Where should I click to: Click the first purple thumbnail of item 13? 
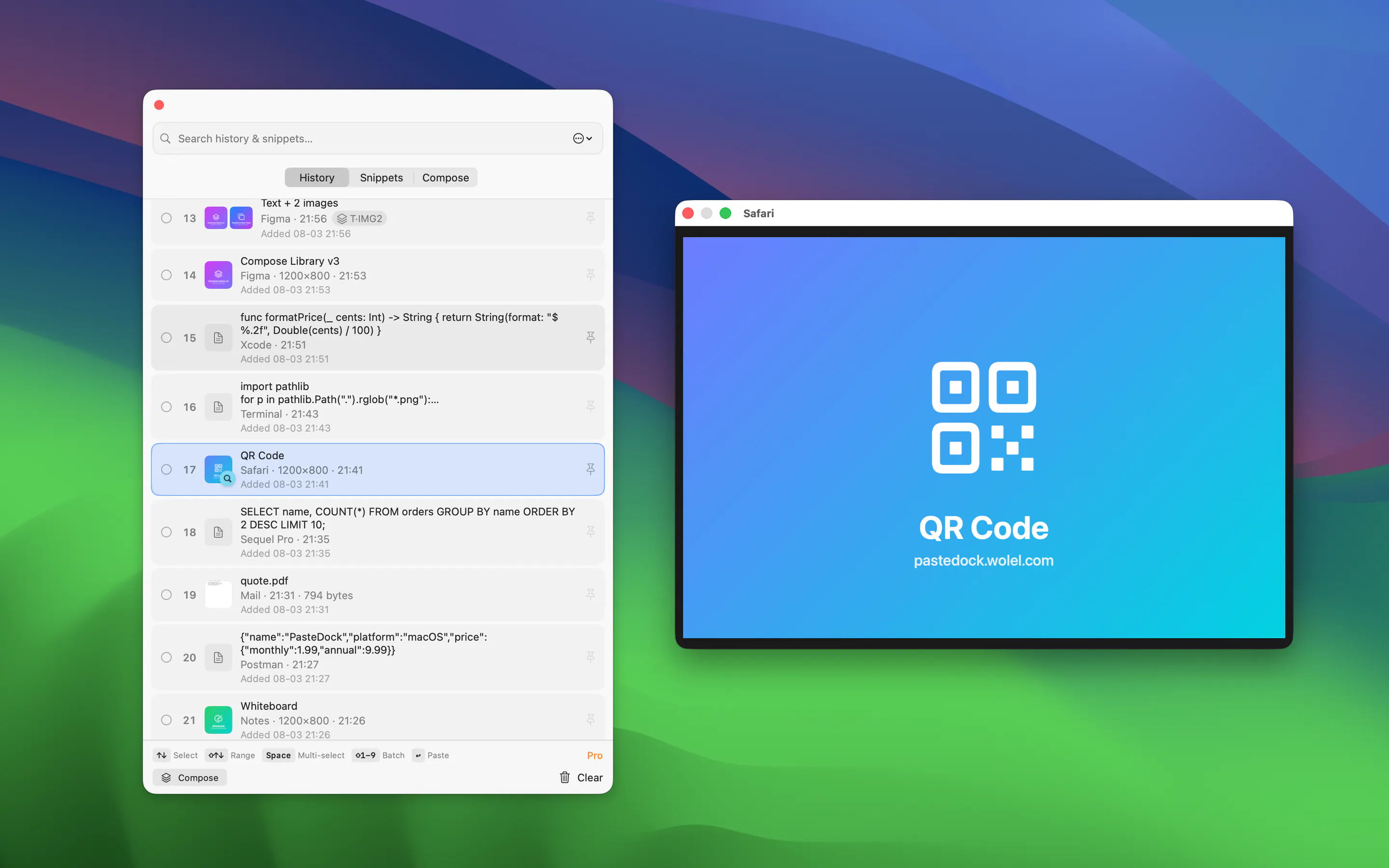(216, 218)
